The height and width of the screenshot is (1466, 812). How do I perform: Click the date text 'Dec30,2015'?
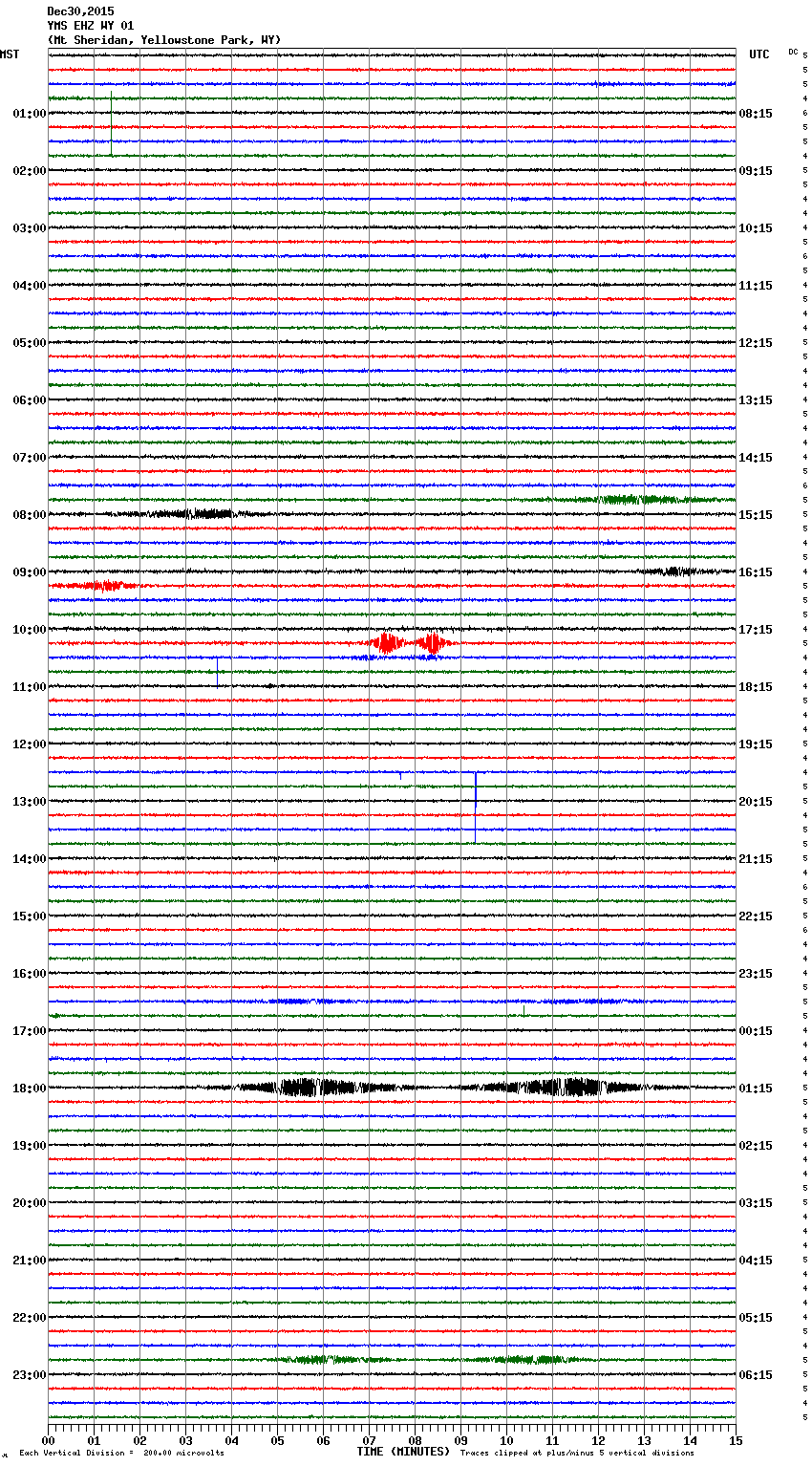(x=80, y=11)
